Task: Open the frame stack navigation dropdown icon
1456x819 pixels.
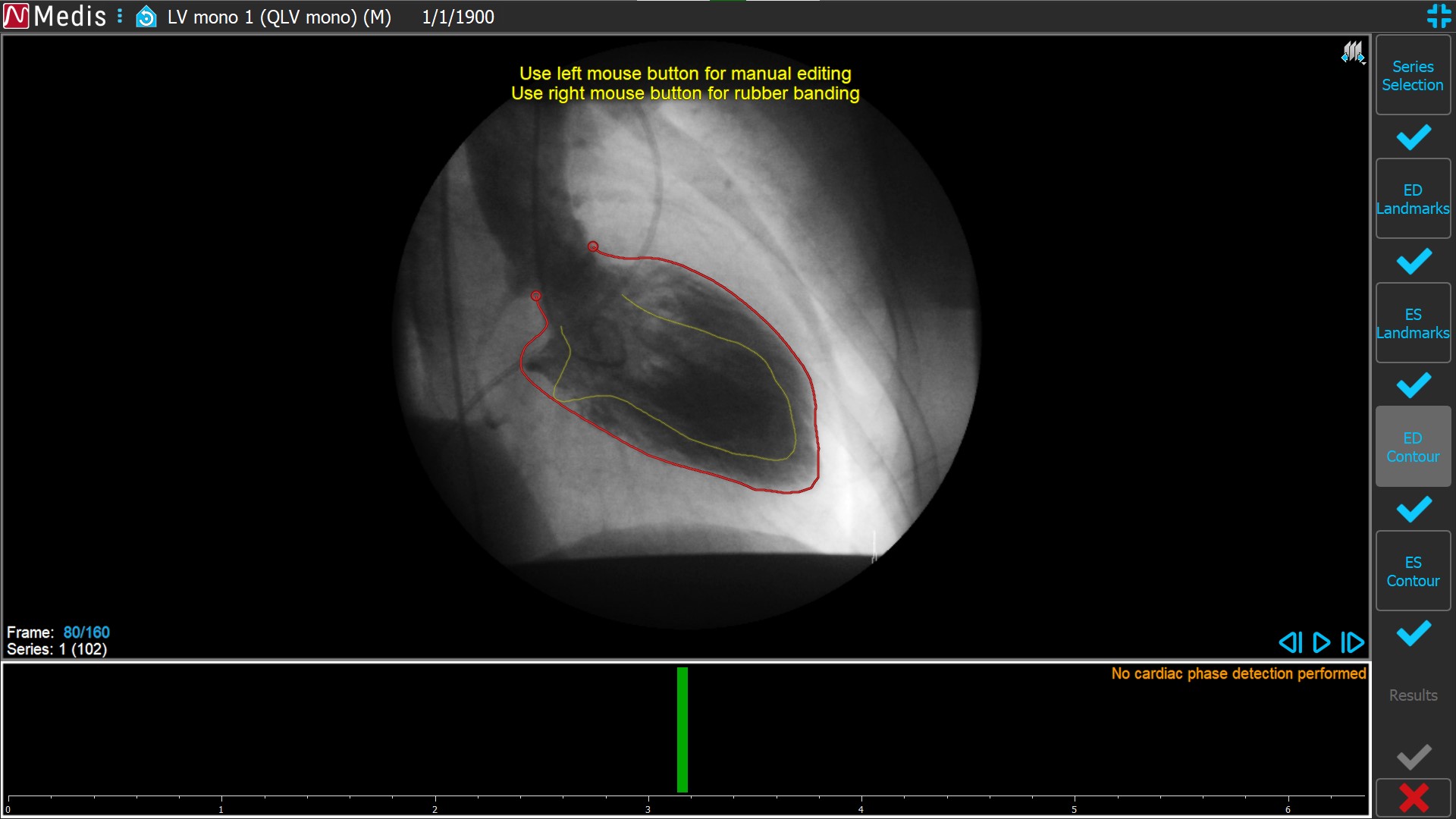Action: [x=1353, y=52]
